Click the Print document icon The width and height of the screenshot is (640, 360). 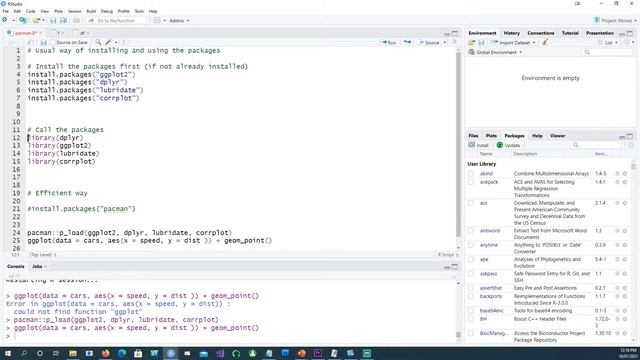[76, 20]
